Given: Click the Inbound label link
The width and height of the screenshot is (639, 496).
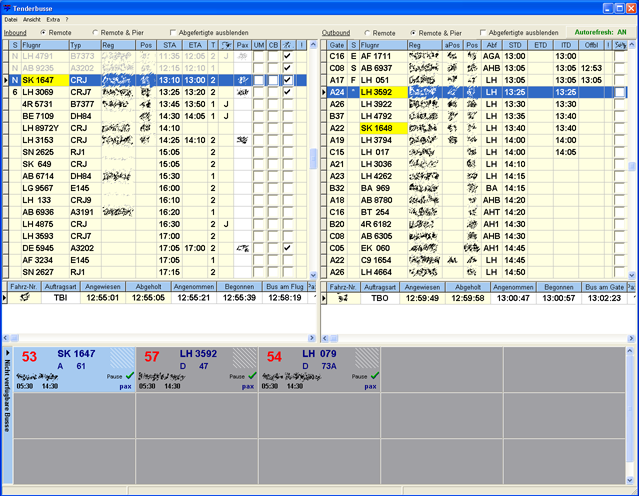Looking at the screenshot, I should [x=15, y=33].
